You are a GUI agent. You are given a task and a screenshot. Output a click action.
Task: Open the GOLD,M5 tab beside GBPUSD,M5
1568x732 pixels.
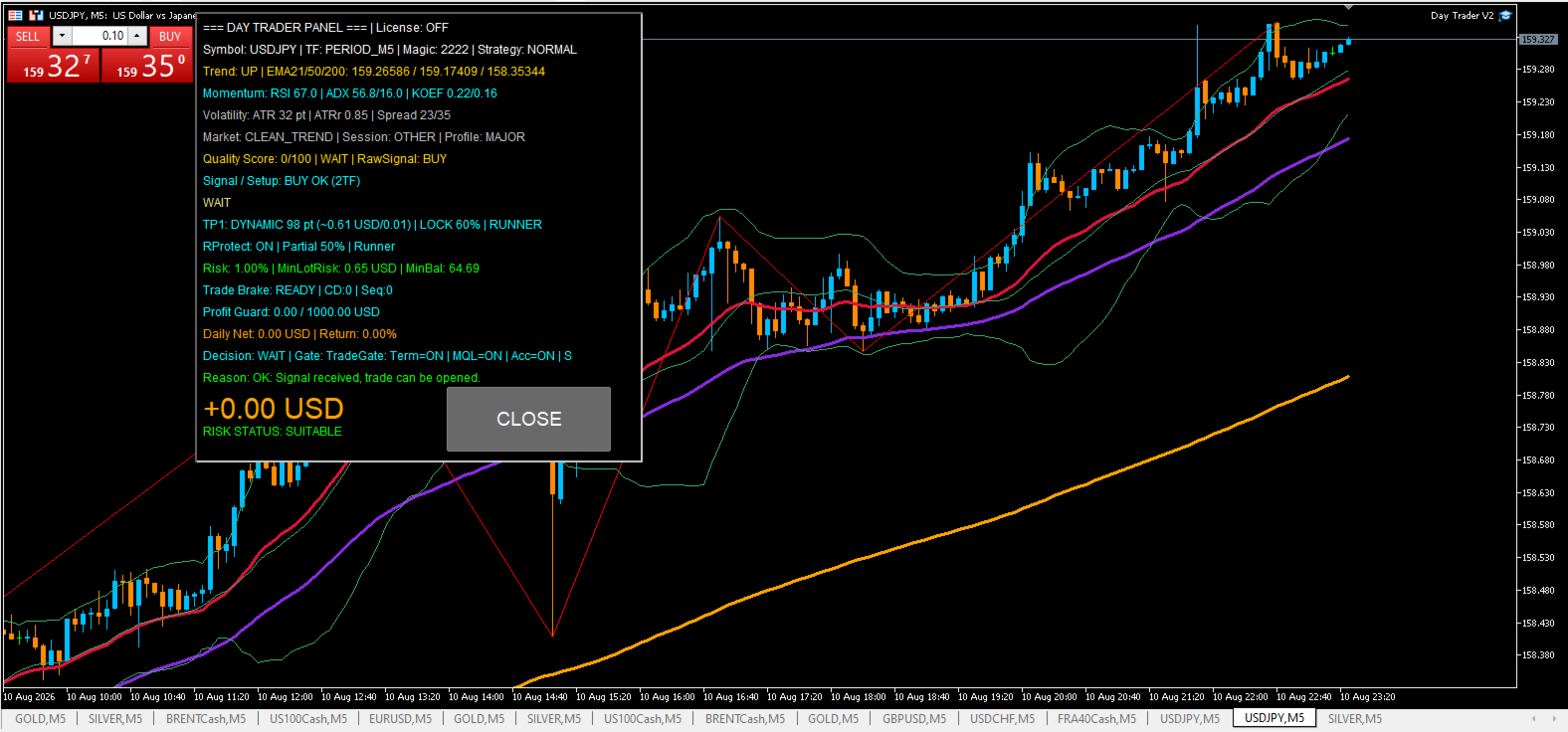click(833, 719)
